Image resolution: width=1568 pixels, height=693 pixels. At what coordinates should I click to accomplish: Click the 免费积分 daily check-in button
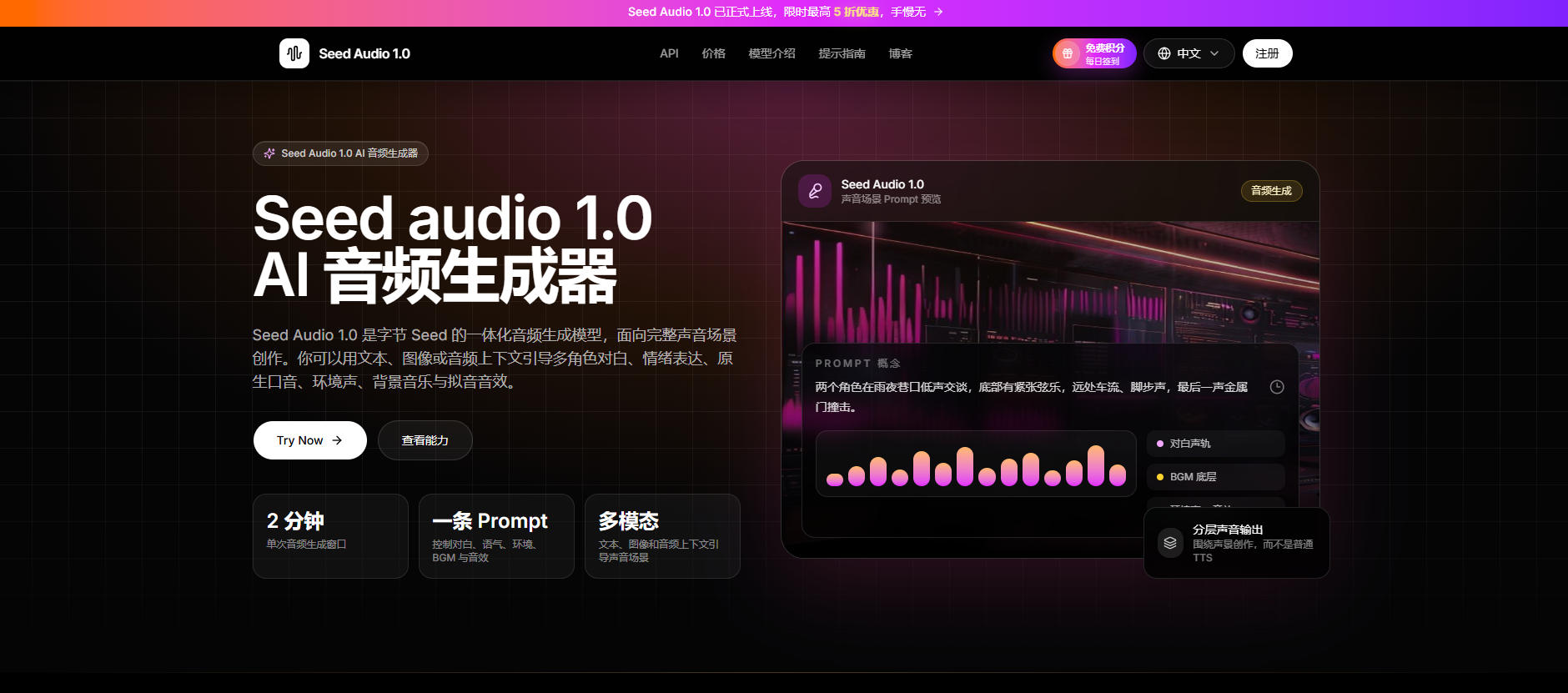(1094, 53)
